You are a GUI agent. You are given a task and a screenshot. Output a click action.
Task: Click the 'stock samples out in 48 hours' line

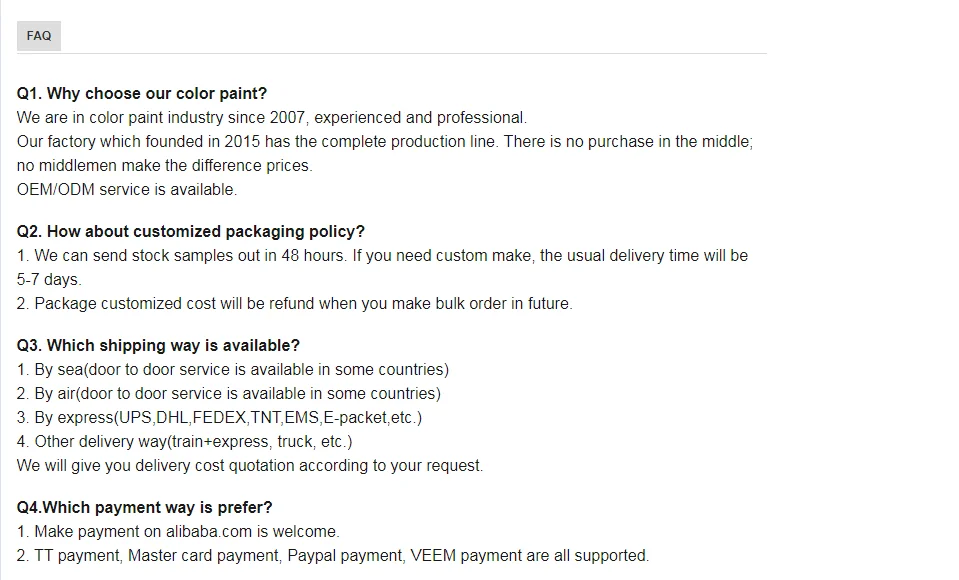382,256
